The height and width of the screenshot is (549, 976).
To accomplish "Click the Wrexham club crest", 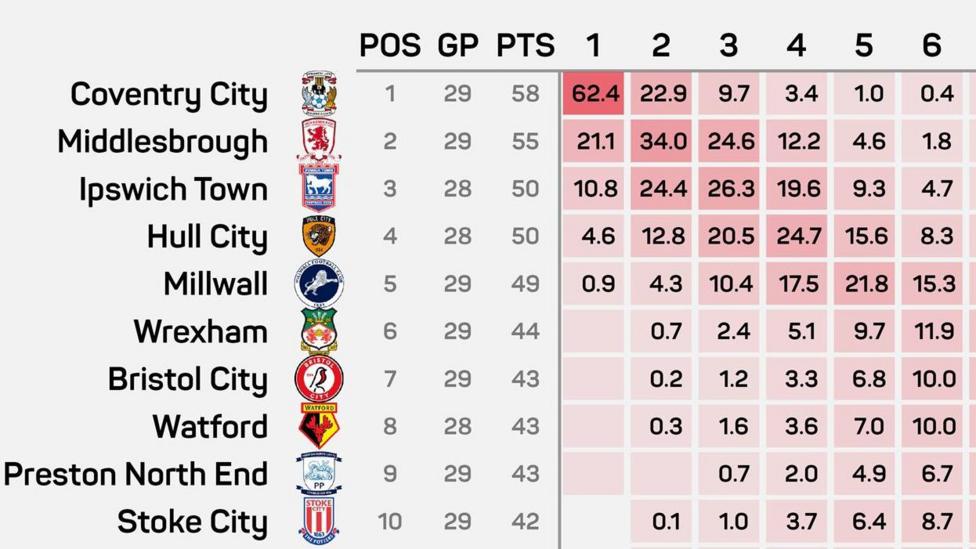I will pos(319,331).
